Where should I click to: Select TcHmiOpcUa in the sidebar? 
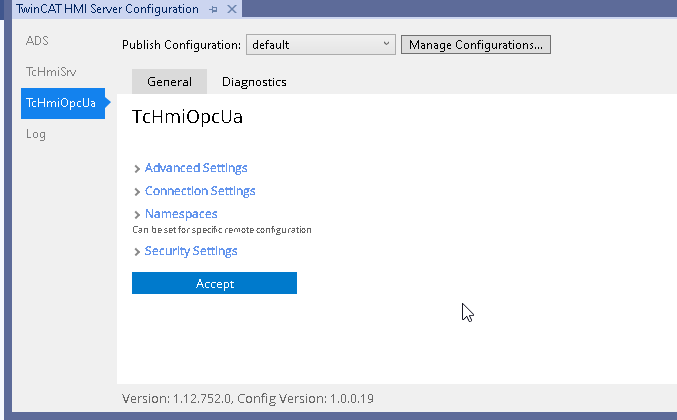point(63,103)
